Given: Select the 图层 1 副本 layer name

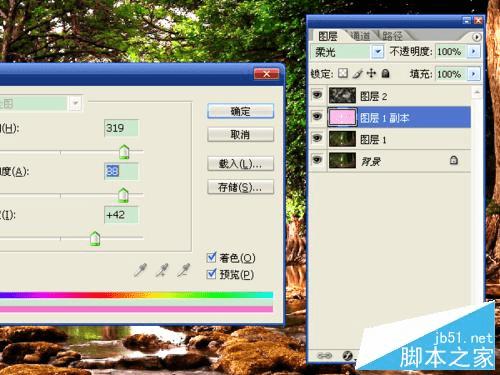Looking at the screenshot, I should [x=385, y=118].
